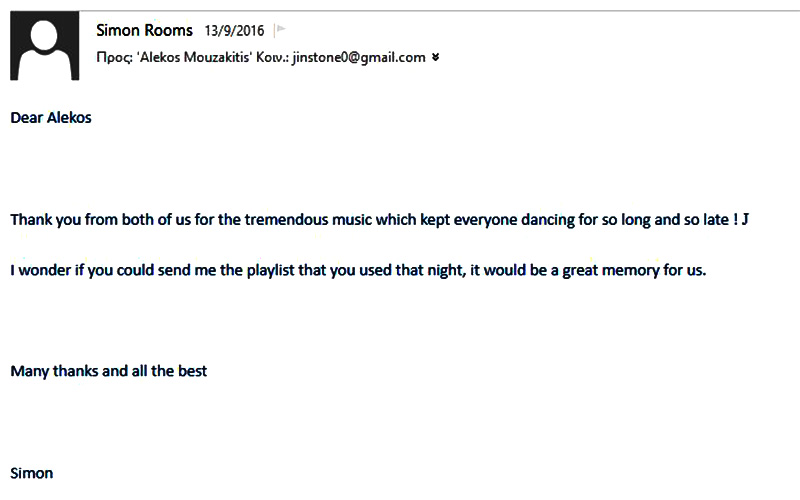Click the phrase 'great memory for us'
The height and width of the screenshot is (500, 800).
[x=633, y=270]
